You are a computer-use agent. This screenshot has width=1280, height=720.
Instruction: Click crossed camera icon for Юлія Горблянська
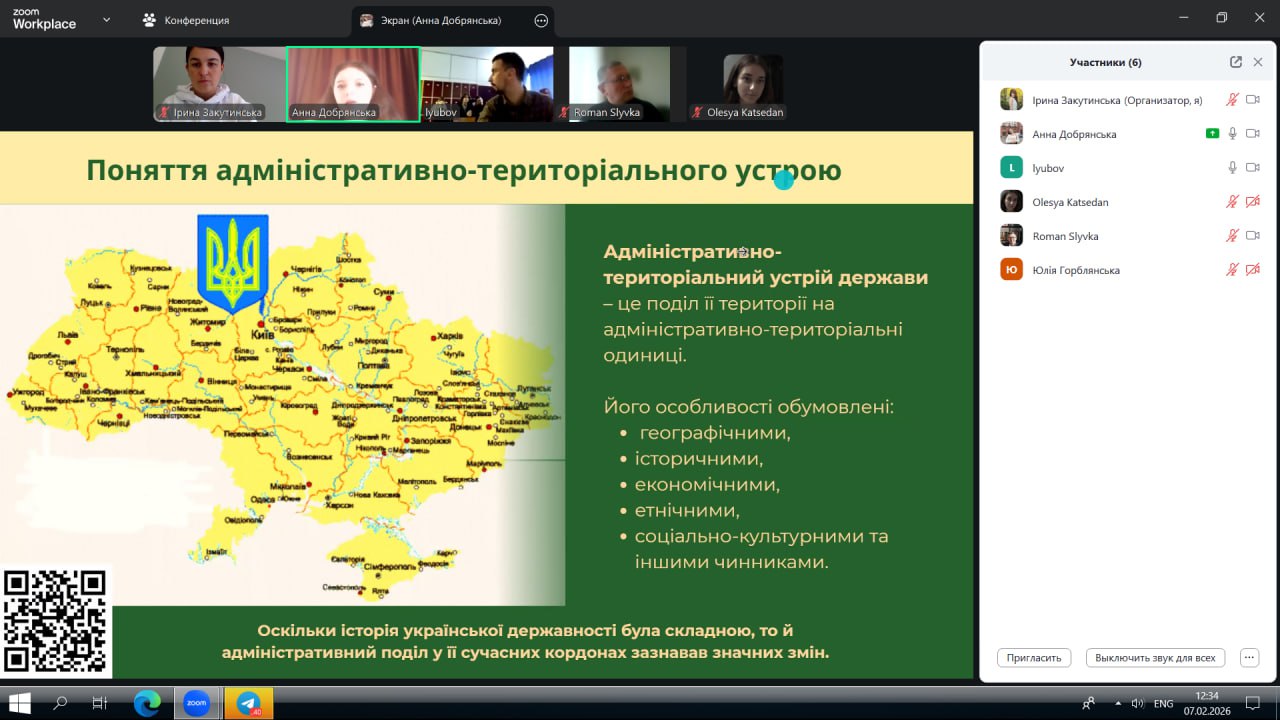1253,270
